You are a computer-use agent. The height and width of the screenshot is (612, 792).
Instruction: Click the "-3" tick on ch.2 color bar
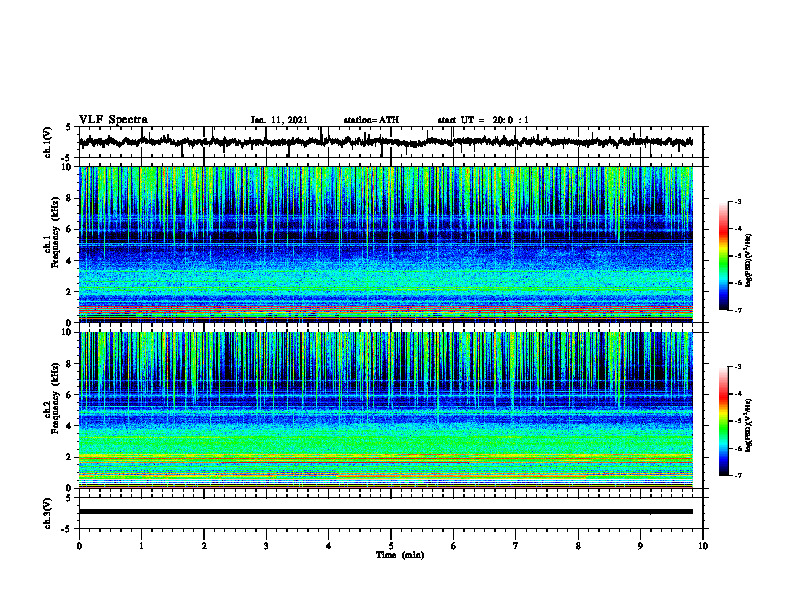click(738, 367)
